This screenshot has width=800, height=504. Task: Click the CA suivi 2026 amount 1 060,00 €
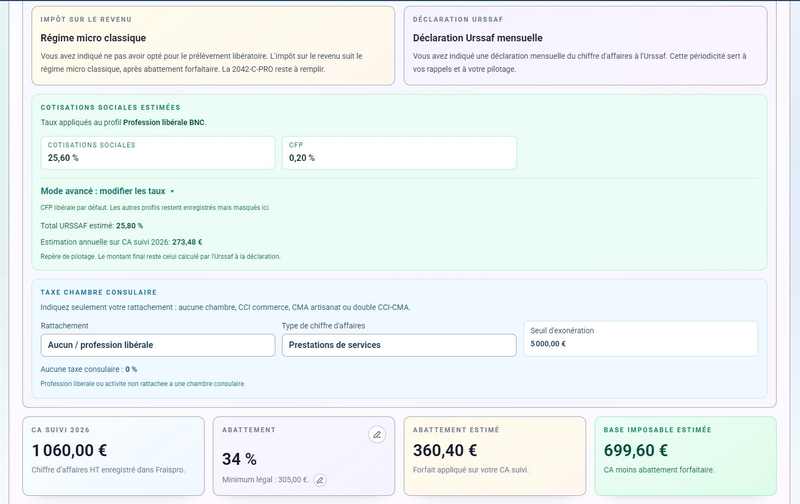click(69, 450)
